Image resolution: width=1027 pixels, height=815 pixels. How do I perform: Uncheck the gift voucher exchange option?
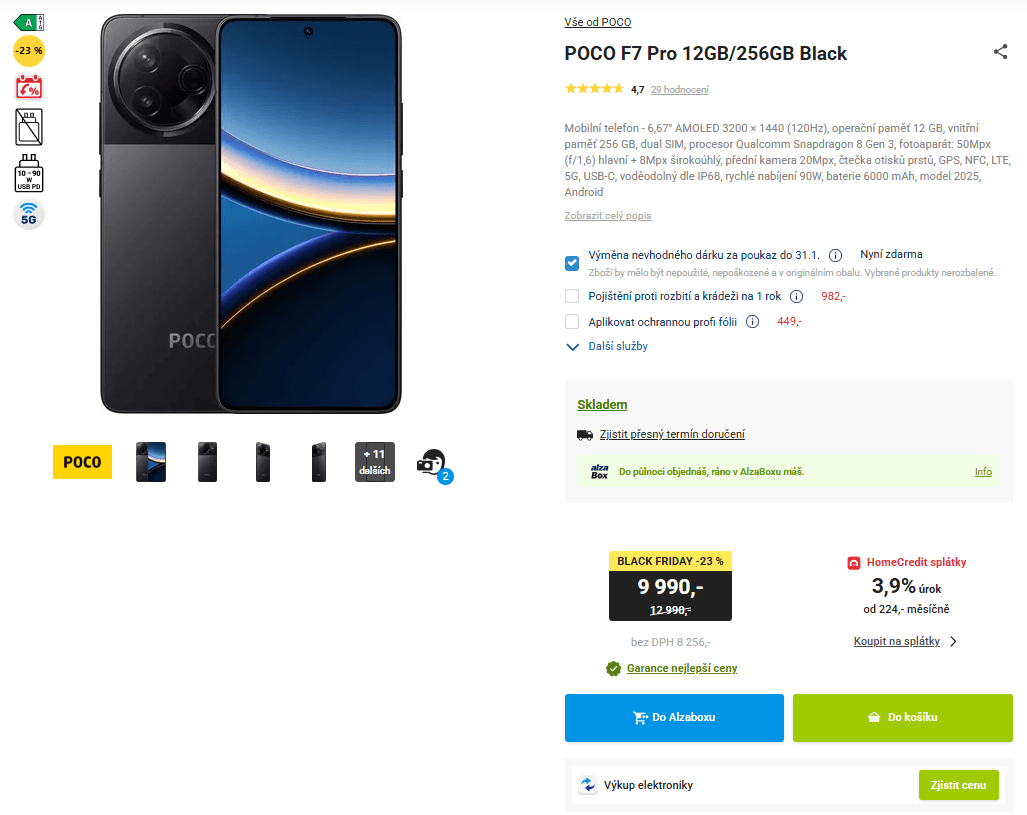[x=571, y=263]
